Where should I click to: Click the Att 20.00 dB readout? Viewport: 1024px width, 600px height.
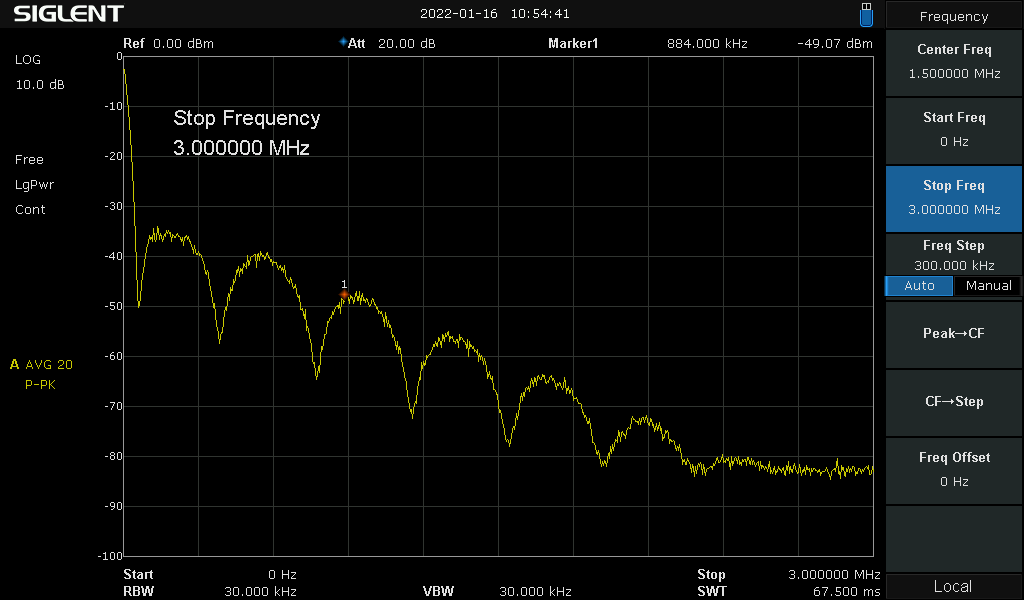pyautogui.click(x=391, y=44)
